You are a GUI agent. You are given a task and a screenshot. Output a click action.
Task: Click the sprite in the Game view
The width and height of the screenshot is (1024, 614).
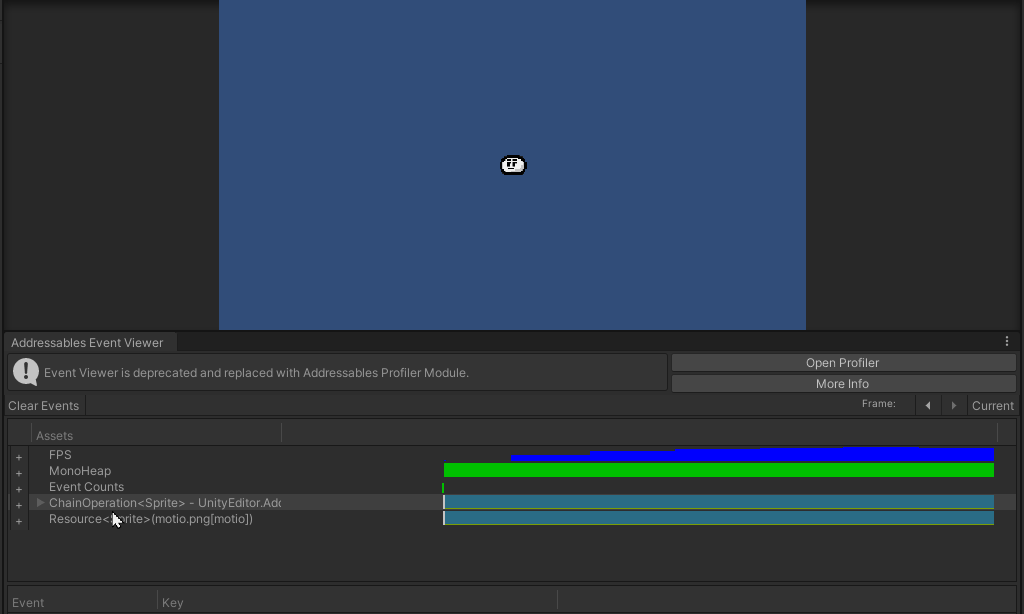point(512,164)
